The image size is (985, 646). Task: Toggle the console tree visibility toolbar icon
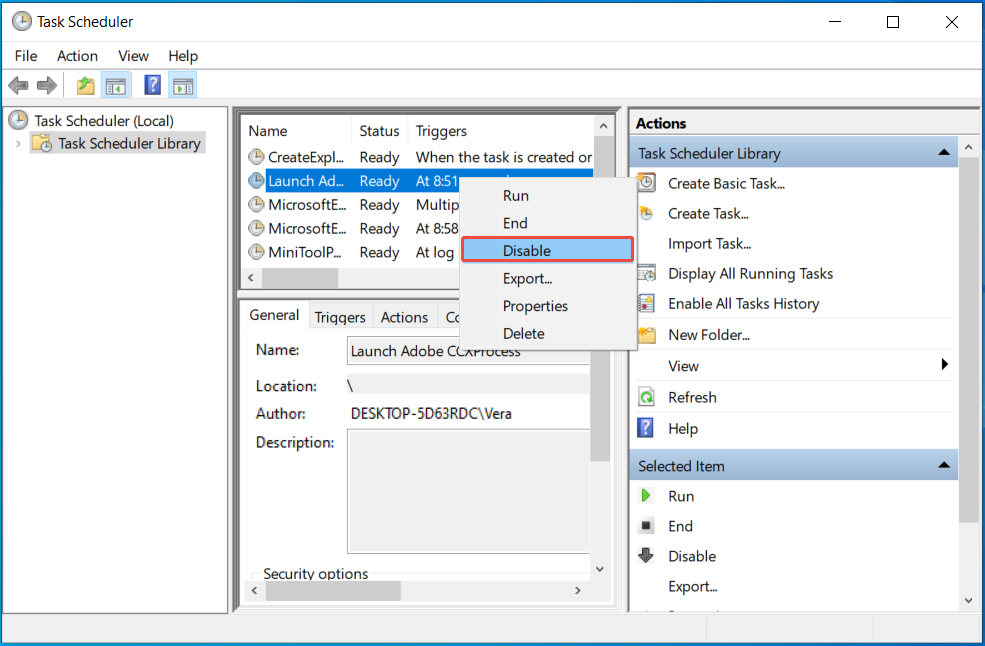tap(115, 85)
